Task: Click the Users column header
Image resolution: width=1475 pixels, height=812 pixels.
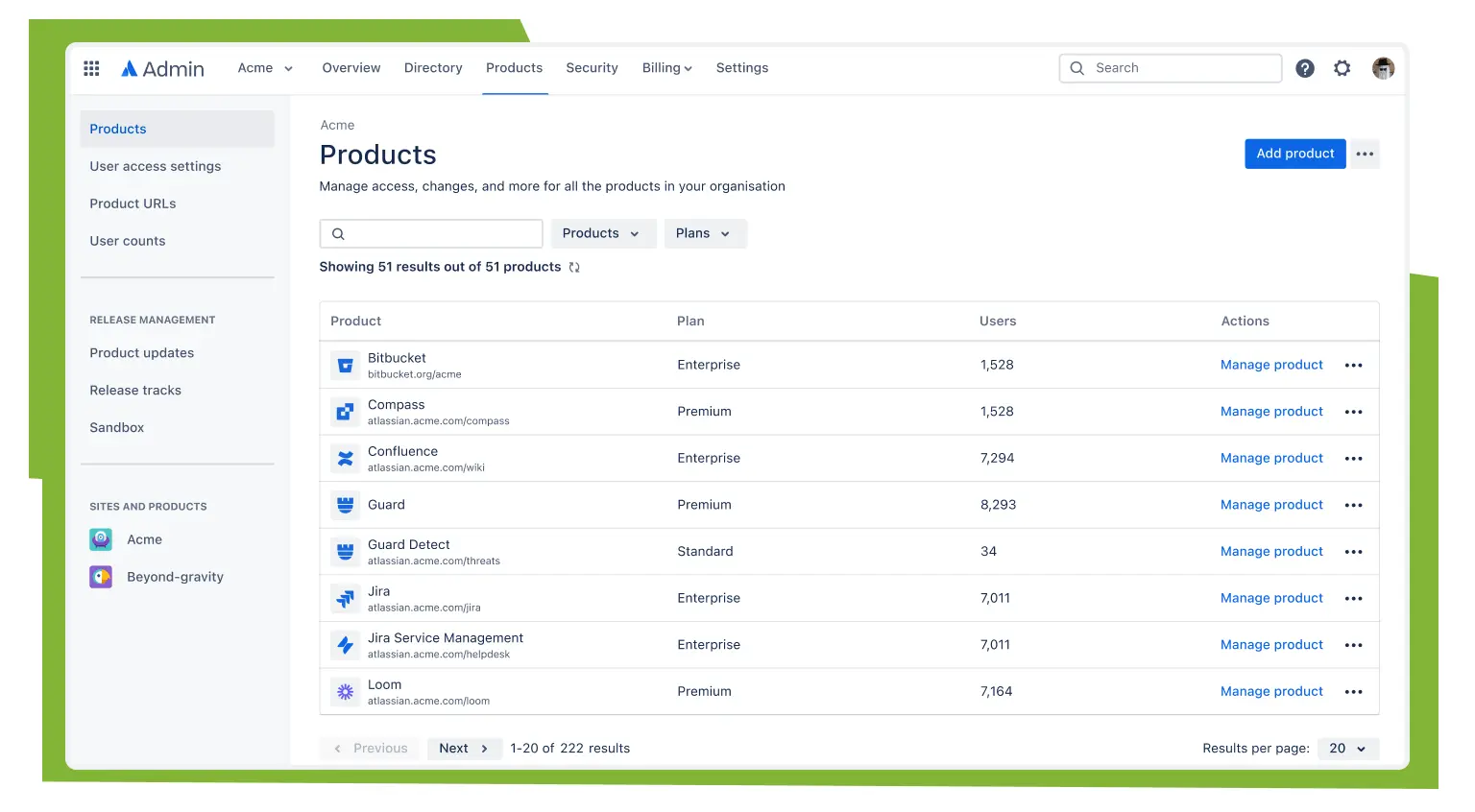Action: [x=998, y=322]
